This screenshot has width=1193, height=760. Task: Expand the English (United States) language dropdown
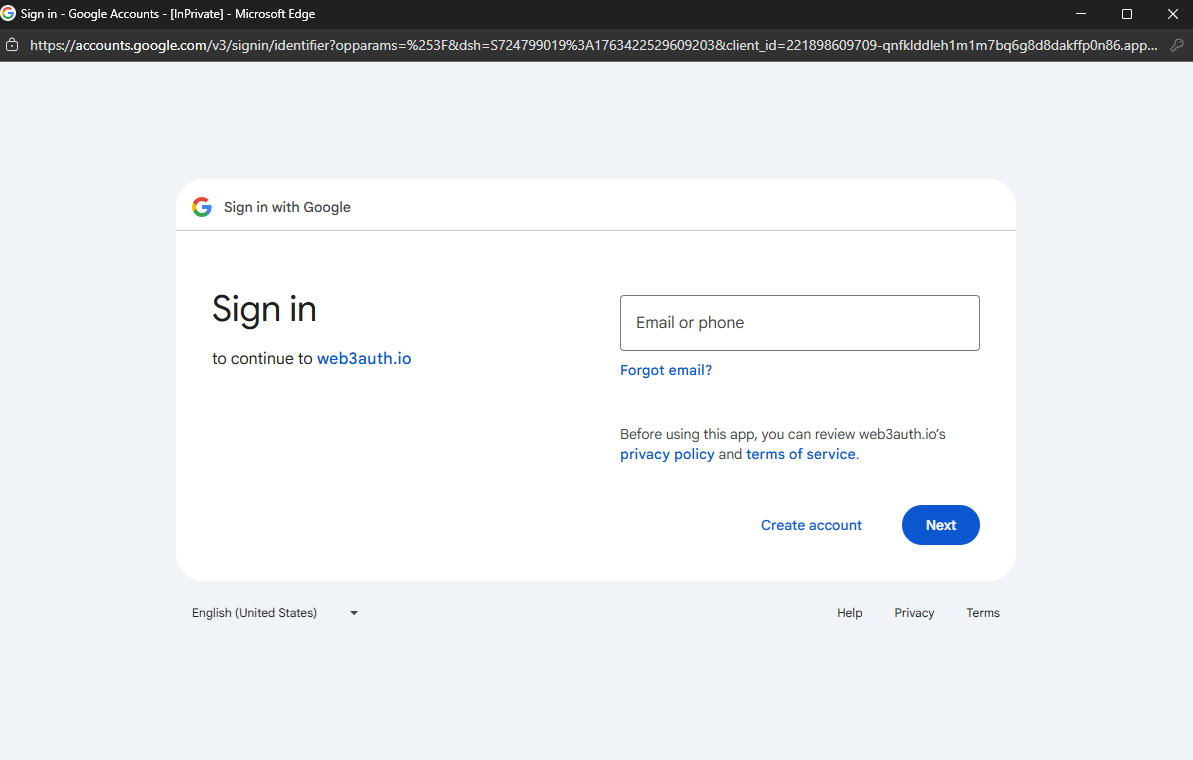pyautogui.click(x=275, y=613)
